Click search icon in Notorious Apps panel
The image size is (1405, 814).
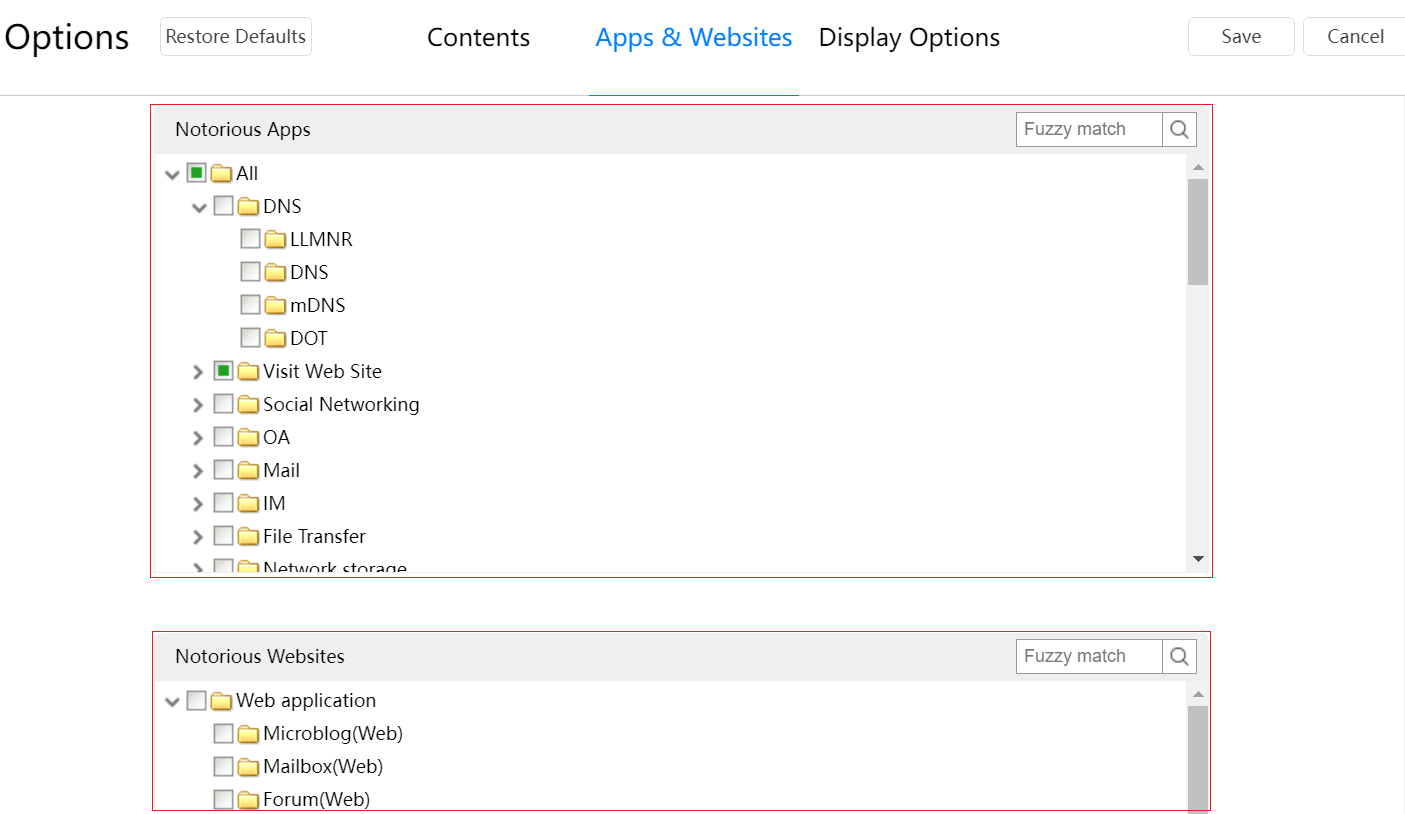point(1179,129)
